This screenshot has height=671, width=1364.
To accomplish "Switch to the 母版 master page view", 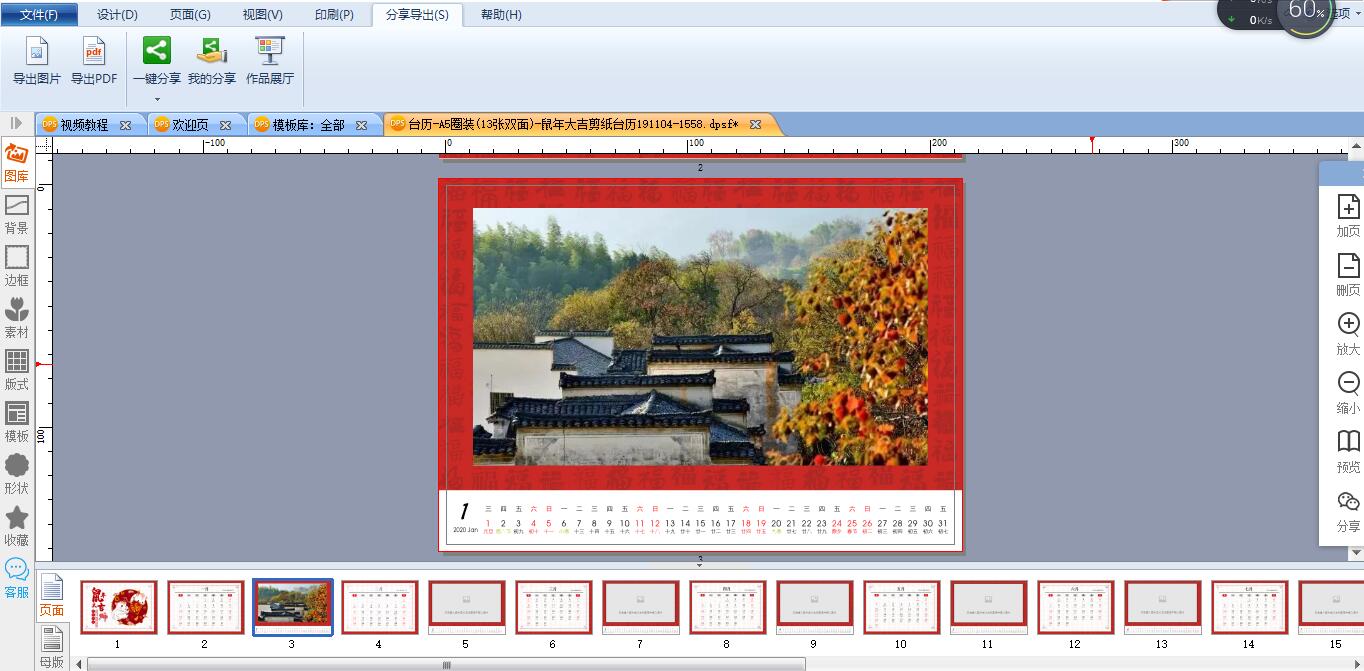I will 52,648.
